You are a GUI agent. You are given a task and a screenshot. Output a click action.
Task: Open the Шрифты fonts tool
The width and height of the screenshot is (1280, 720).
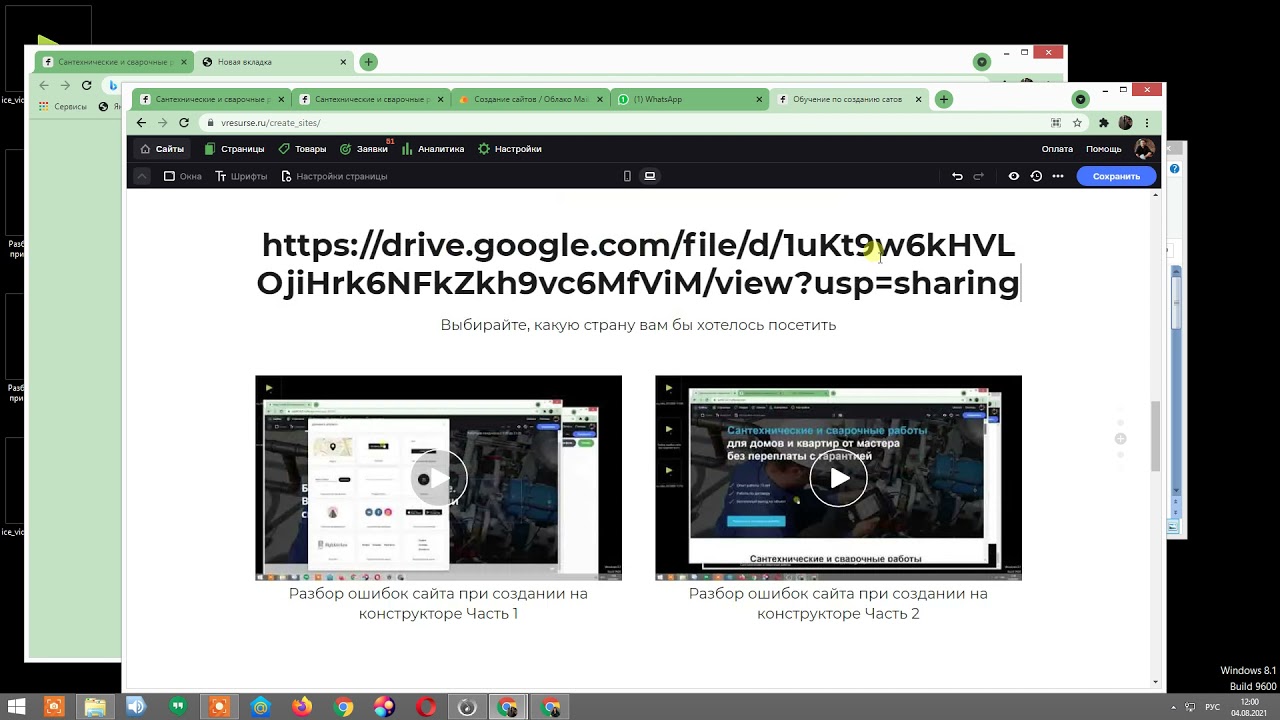(241, 176)
